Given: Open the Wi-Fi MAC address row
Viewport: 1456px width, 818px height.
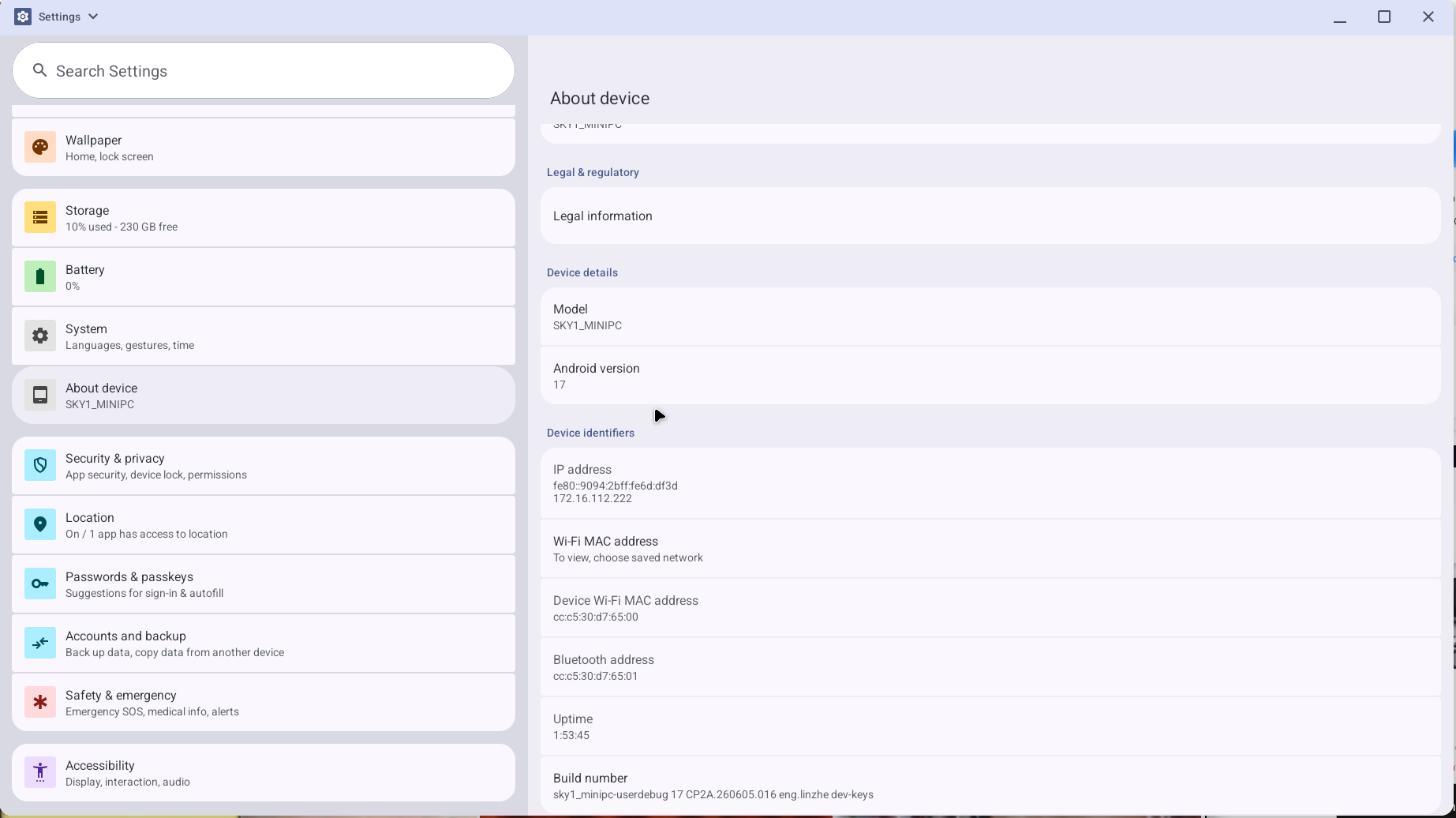Looking at the screenshot, I should pos(990,549).
